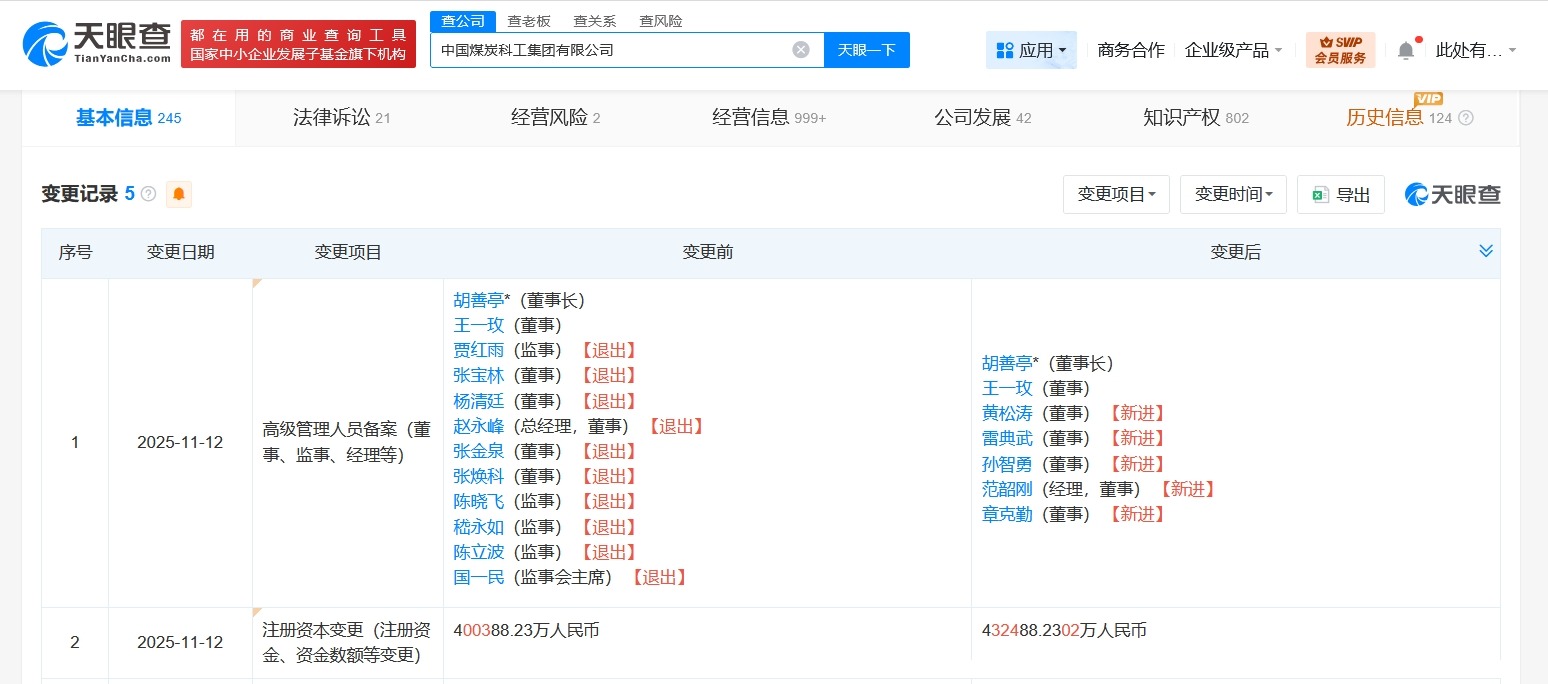Collapse the table via the double-chevron icon
This screenshot has height=684, width=1548.
point(1486,251)
